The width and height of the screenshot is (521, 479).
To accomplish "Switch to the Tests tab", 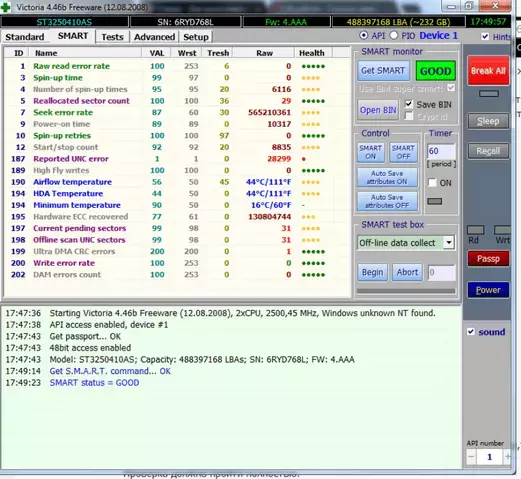I will 112,37.
